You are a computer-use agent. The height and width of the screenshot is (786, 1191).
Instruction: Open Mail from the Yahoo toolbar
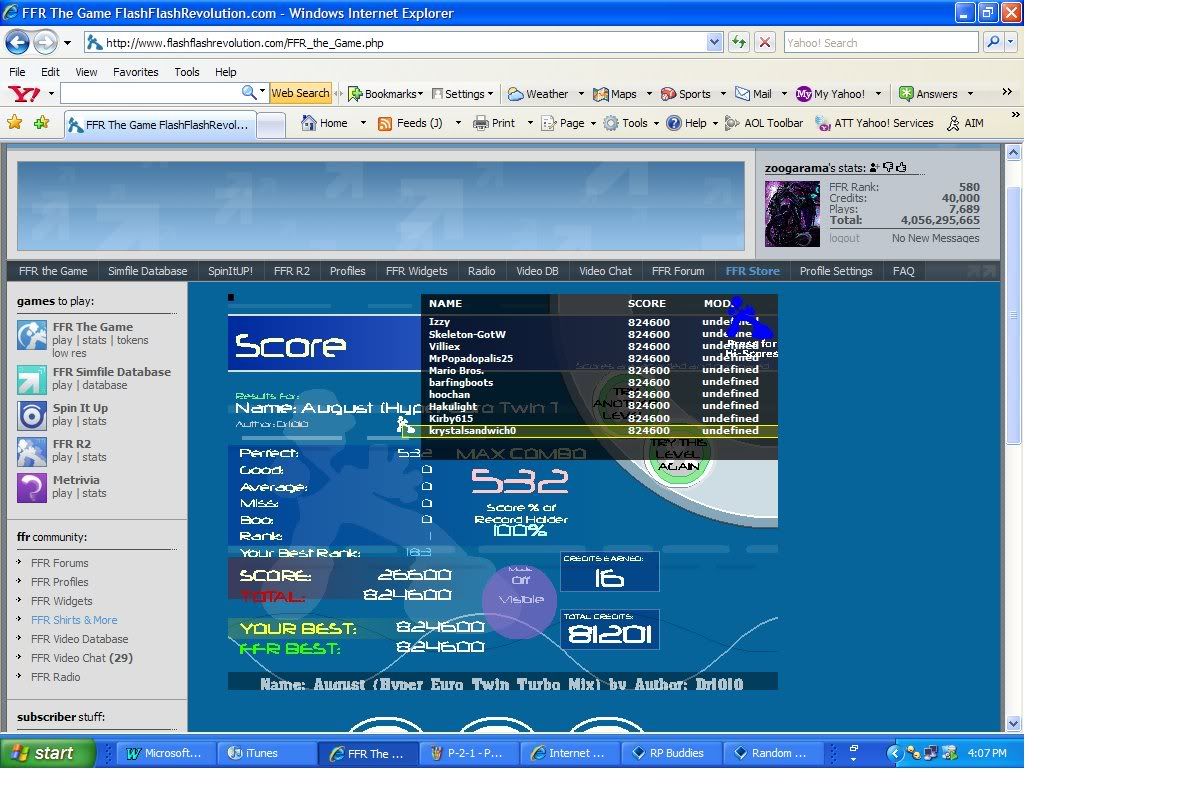[753, 93]
